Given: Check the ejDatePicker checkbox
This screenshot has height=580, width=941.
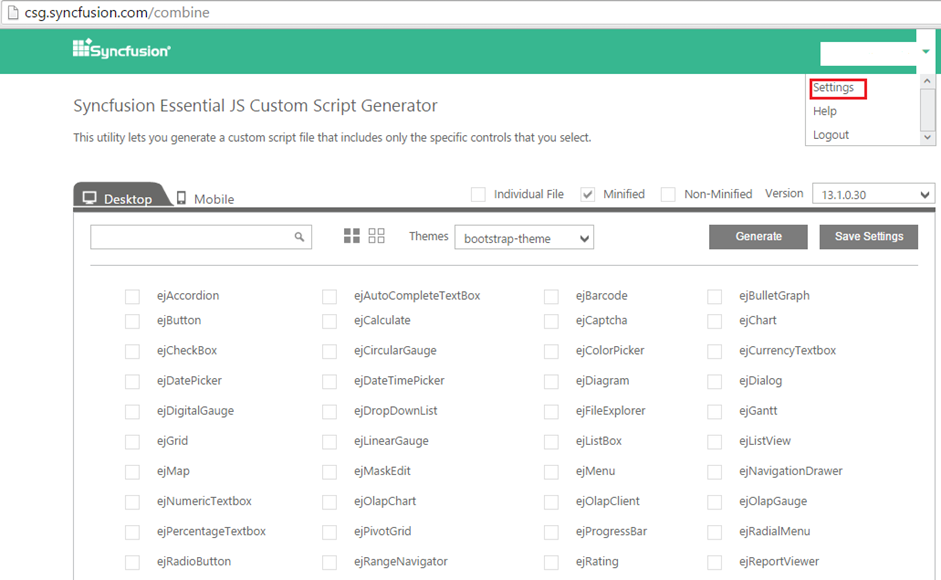Looking at the screenshot, I should point(132,381).
